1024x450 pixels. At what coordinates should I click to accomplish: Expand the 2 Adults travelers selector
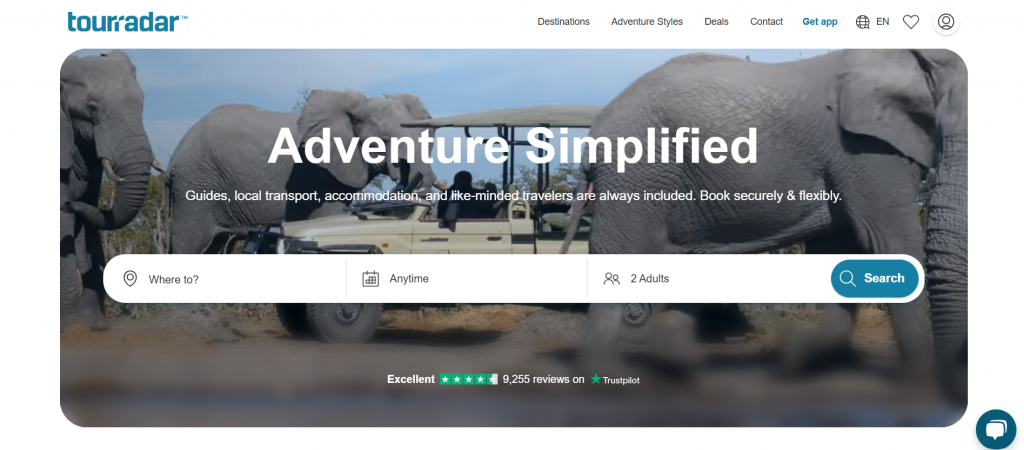(x=709, y=279)
